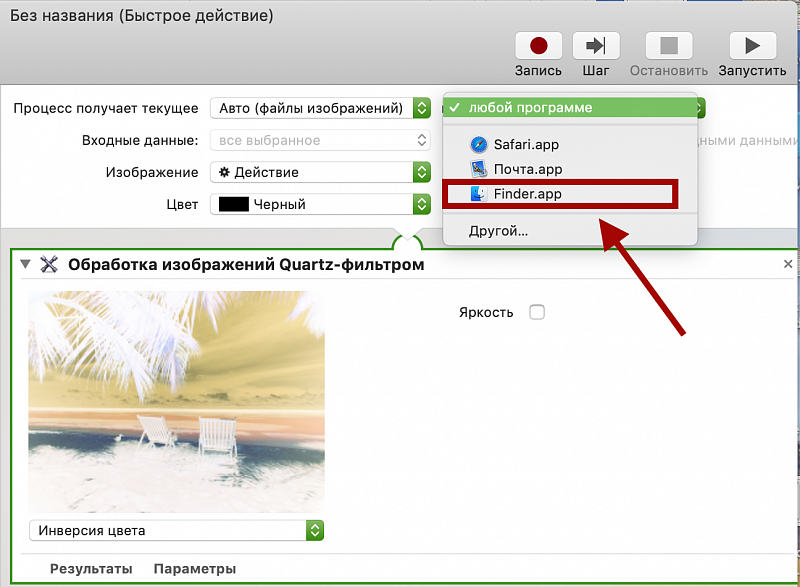The height and width of the screenshot is (587, 800).
Task: Open the Изображение 'Действие' dropdown
Action: click(x=320, y=172)
